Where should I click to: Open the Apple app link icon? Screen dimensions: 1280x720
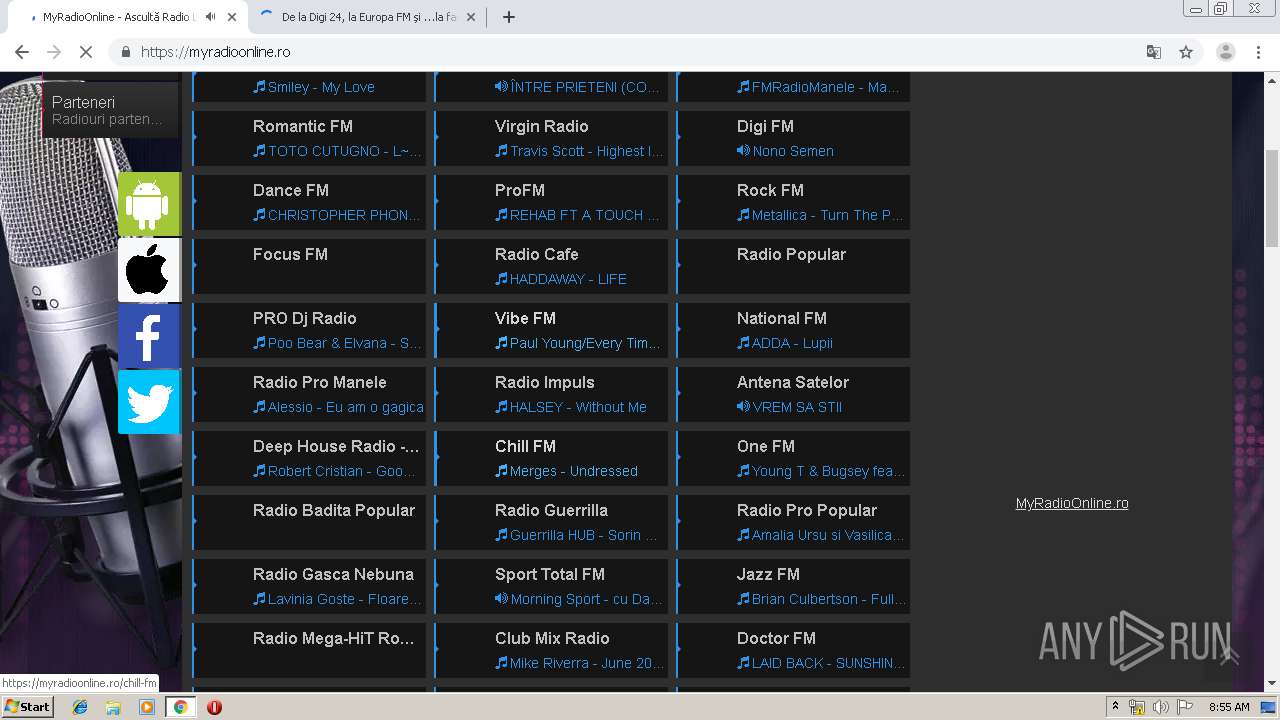[149, 270]
